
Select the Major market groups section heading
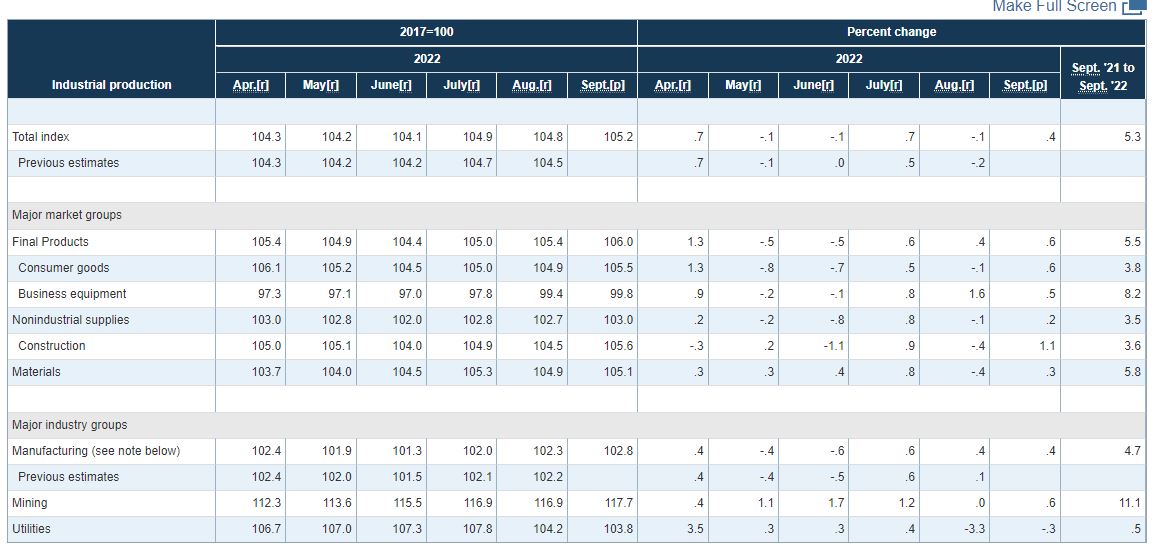66,215
